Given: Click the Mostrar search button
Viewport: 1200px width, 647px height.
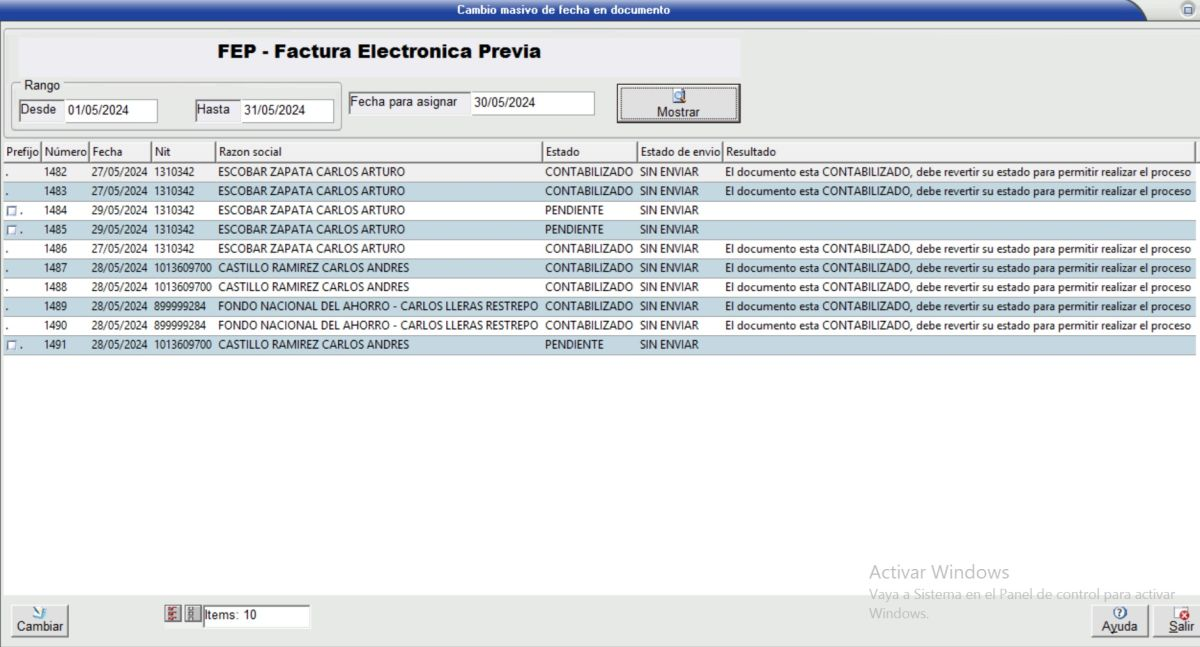Looking at the screenshot, I should click(x=678, y=103).
